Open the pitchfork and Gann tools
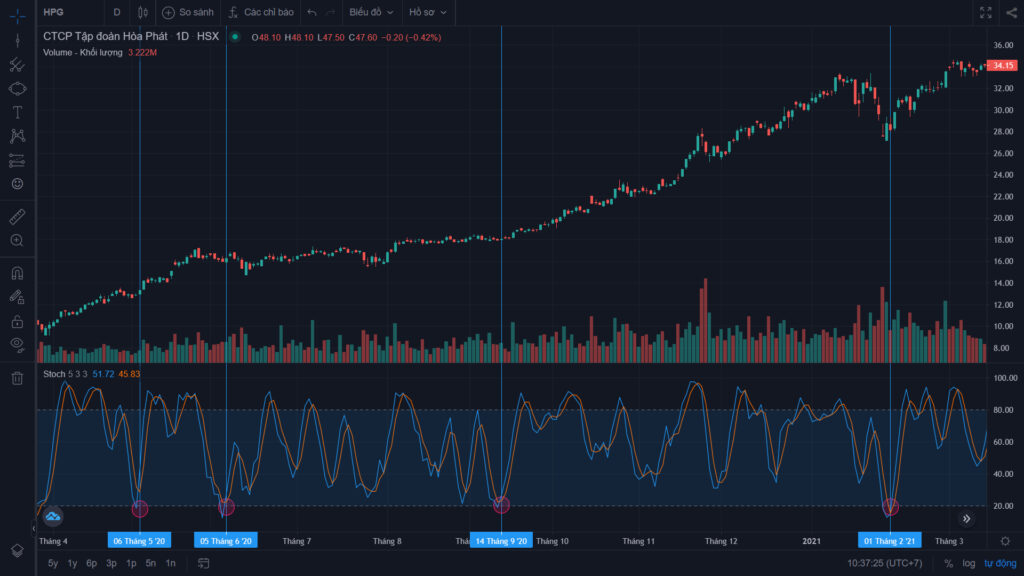The height and width of the screenshot is (576, 1024). coord(18,65)
